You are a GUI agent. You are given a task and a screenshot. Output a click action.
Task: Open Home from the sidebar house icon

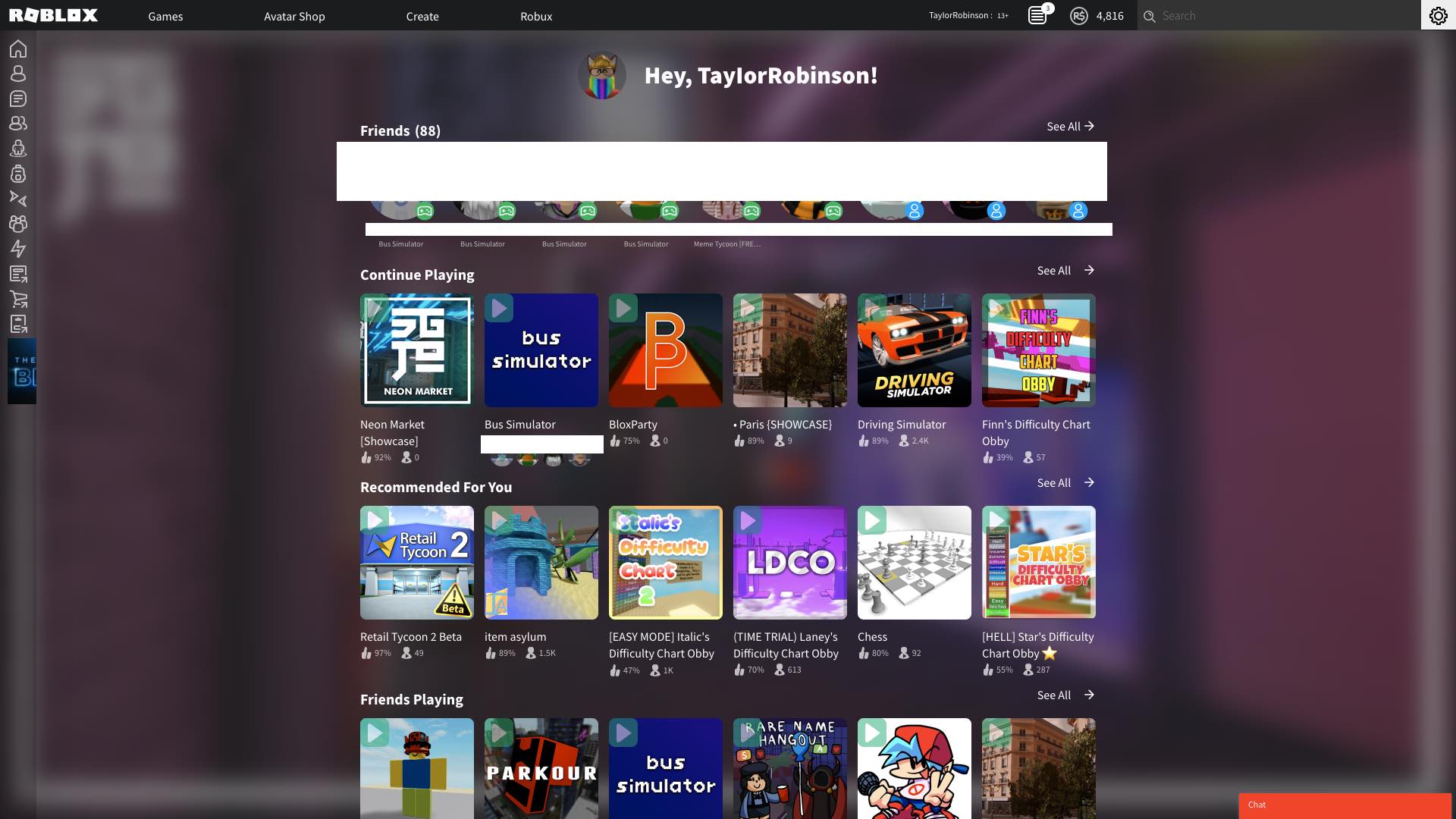[18, 49]
